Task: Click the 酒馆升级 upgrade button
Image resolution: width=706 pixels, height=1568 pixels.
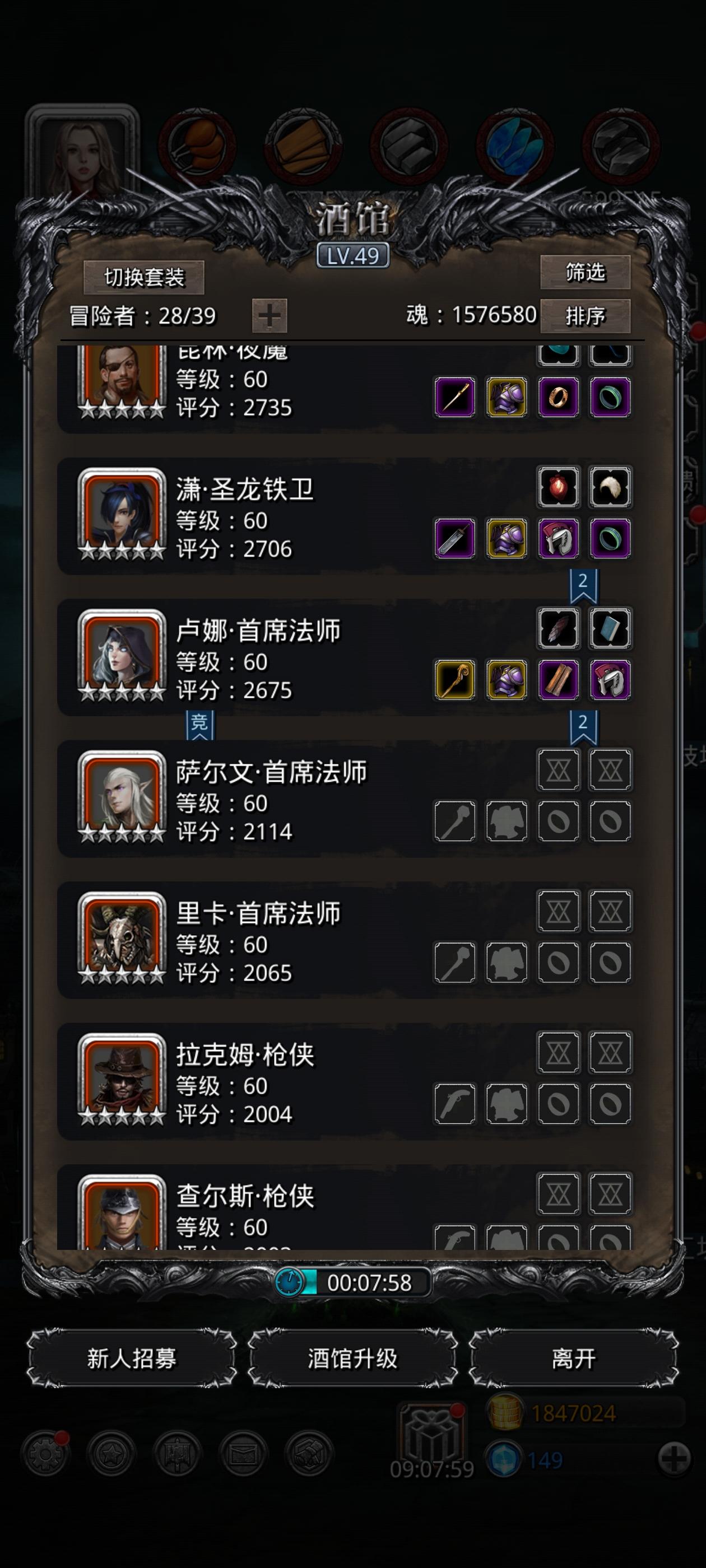Action: click(x=352, y=1358)
